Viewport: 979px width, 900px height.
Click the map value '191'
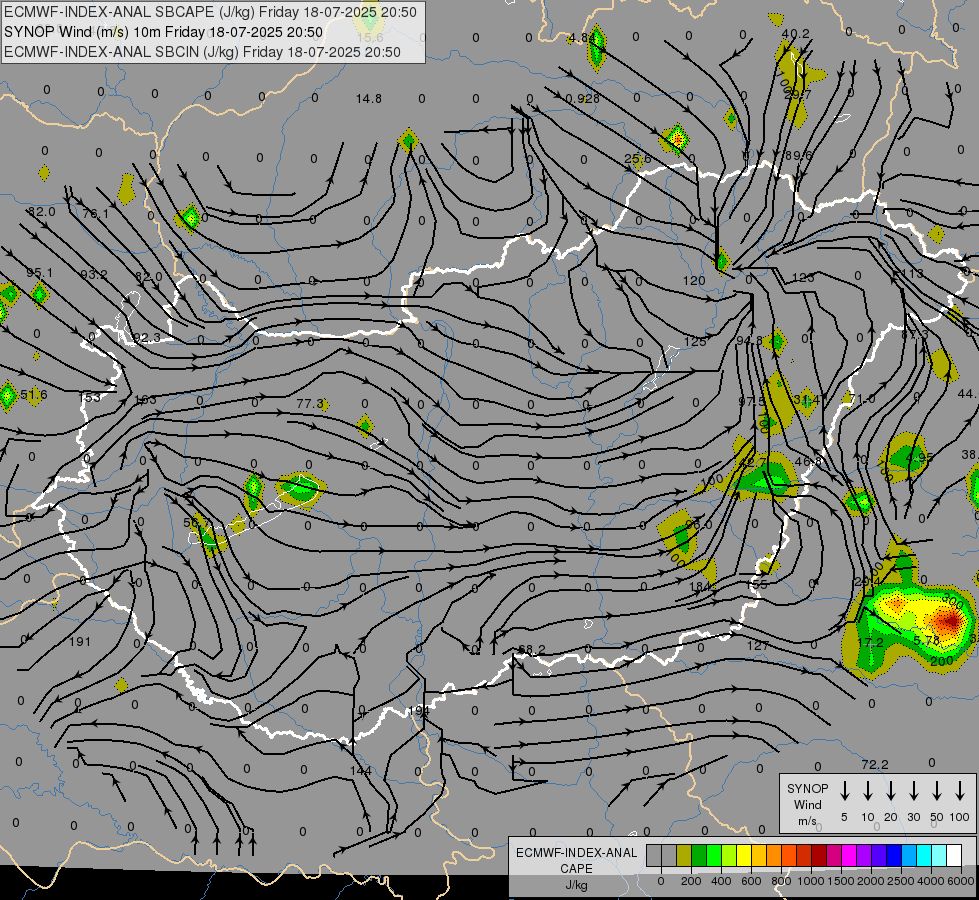(80, 641)
